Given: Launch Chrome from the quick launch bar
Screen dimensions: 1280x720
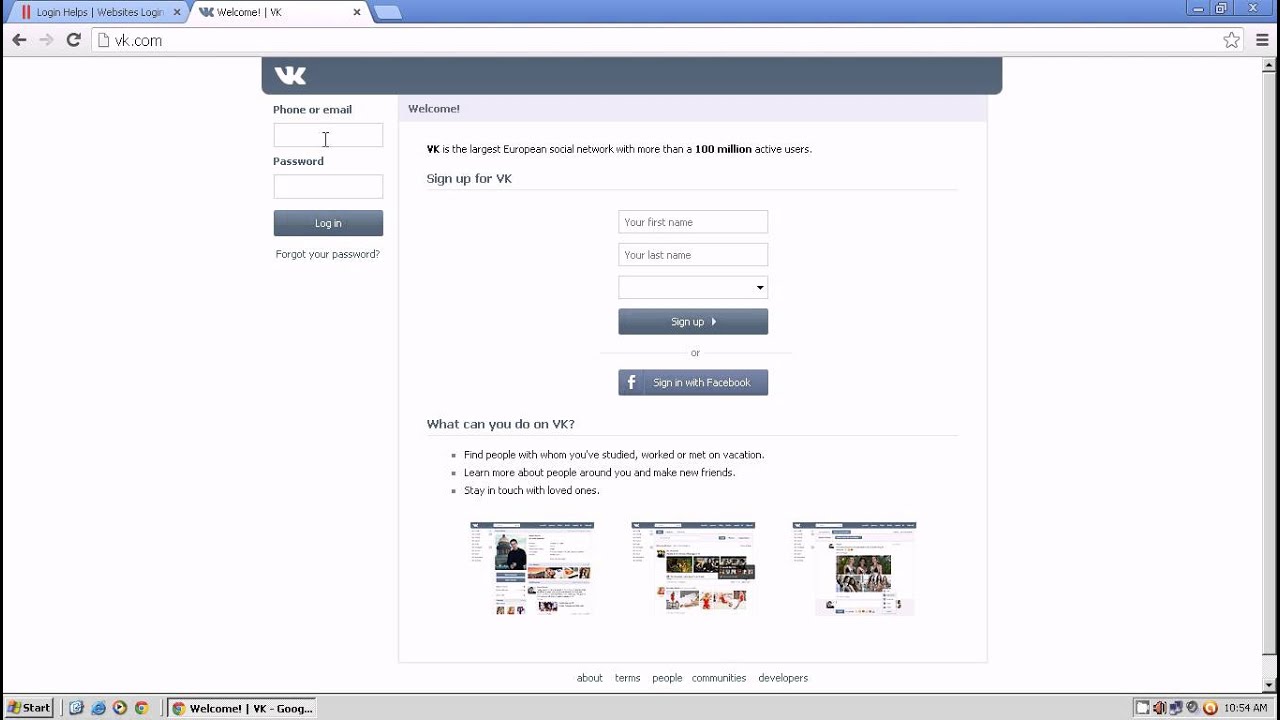Looking at the screenshot, I should (x=142, y=708).
